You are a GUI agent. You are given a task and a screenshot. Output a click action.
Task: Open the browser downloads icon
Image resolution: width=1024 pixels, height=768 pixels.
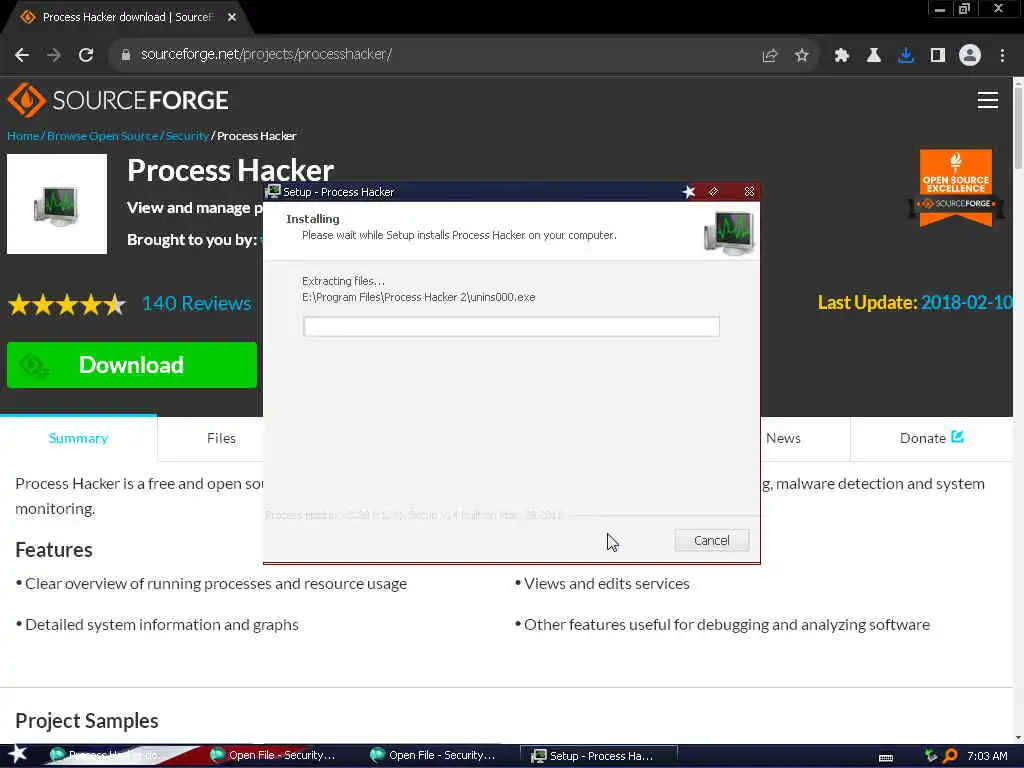[x=906, y=56]
